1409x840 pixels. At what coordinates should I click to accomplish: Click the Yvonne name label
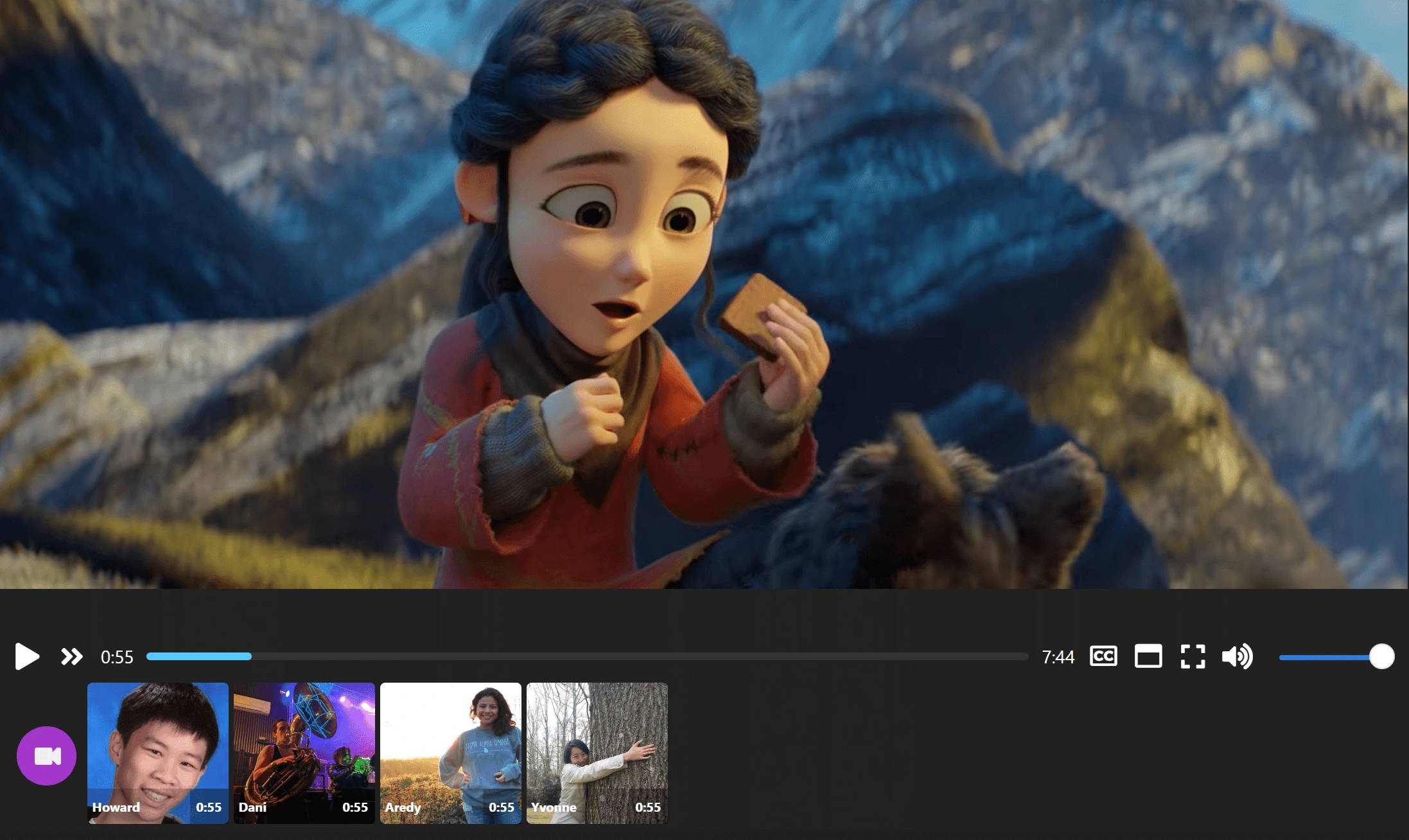554,807
